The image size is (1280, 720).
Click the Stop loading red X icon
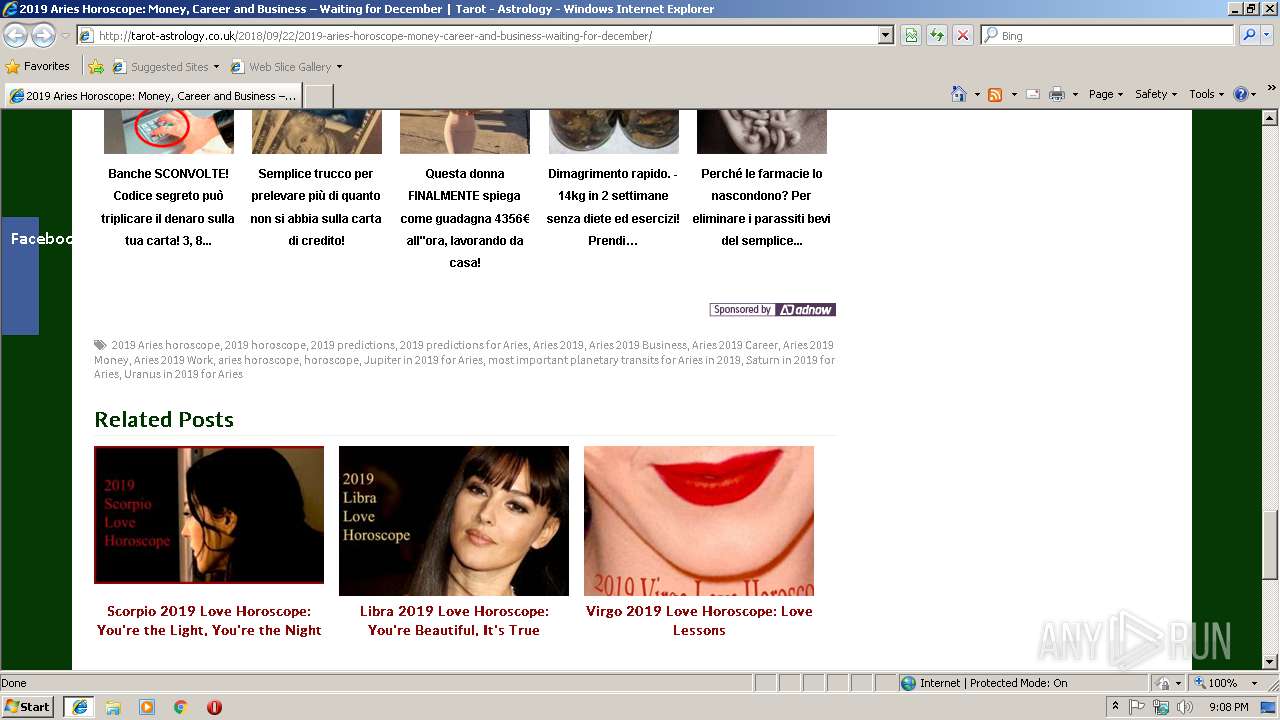962,36
